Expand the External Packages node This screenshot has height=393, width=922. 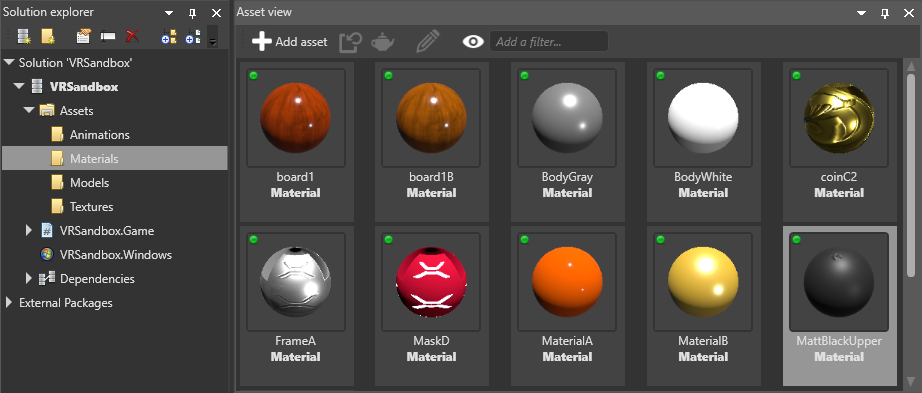9,303
